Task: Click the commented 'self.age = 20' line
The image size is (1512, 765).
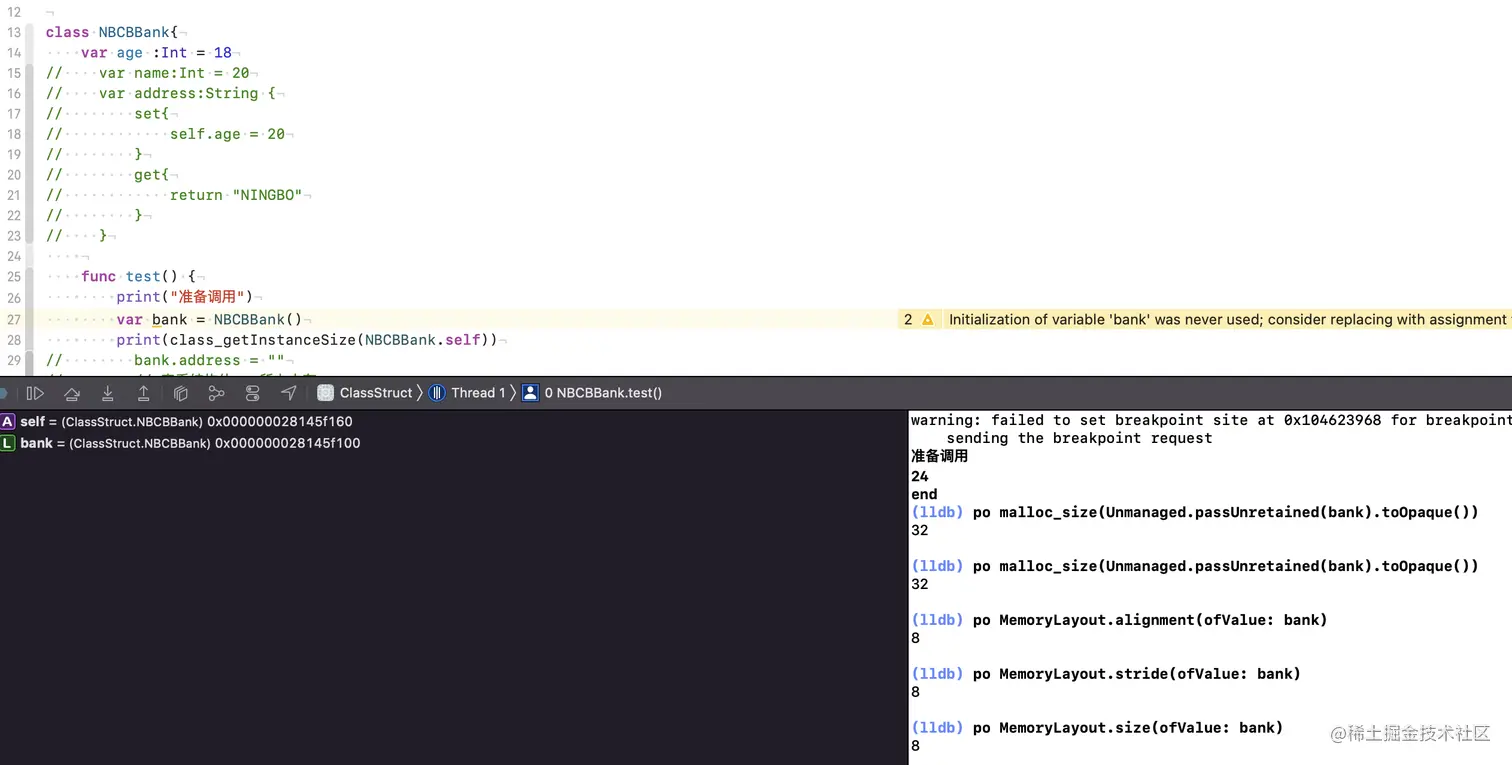Action: (227, 134)
